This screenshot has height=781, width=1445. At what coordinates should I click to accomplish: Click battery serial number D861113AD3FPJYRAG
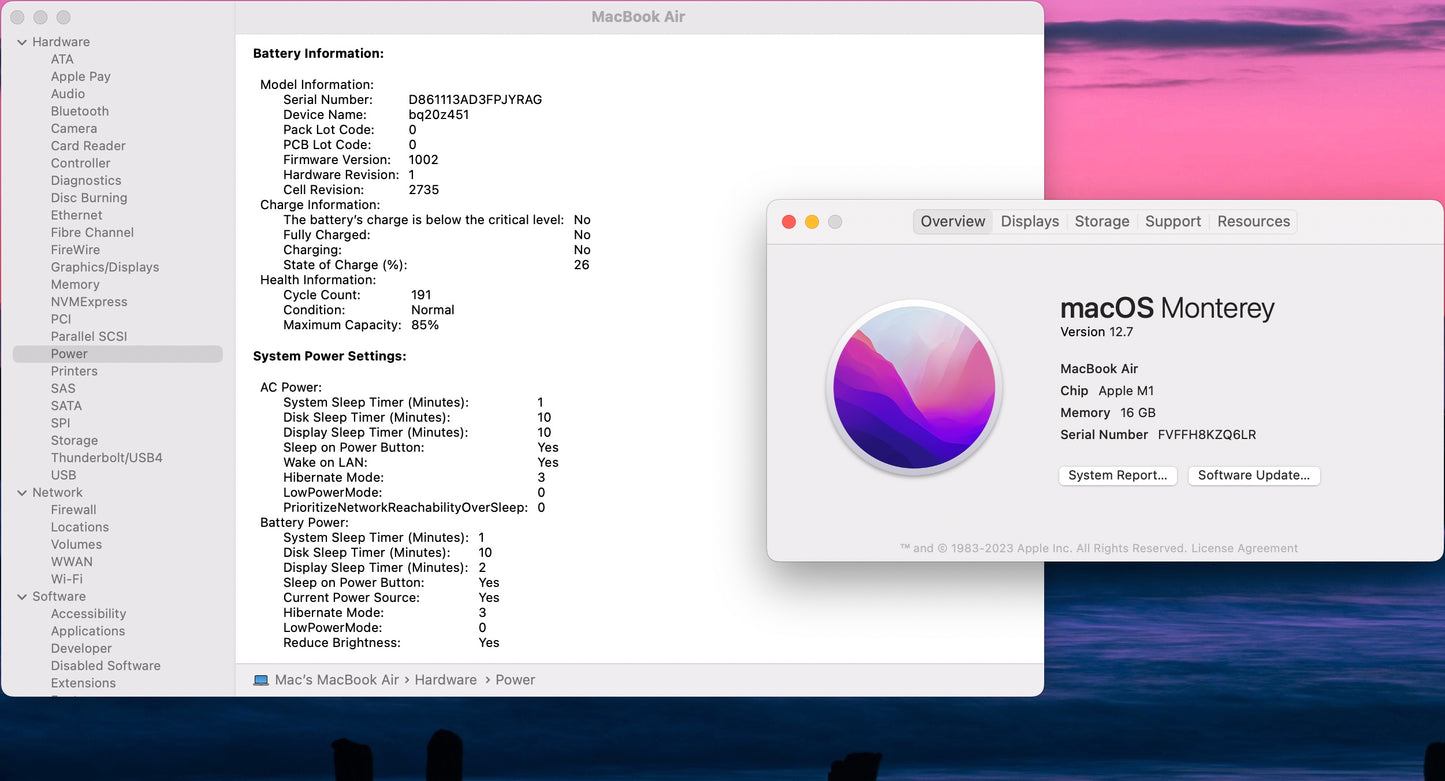pyautogui.click(x=475, y=100)
